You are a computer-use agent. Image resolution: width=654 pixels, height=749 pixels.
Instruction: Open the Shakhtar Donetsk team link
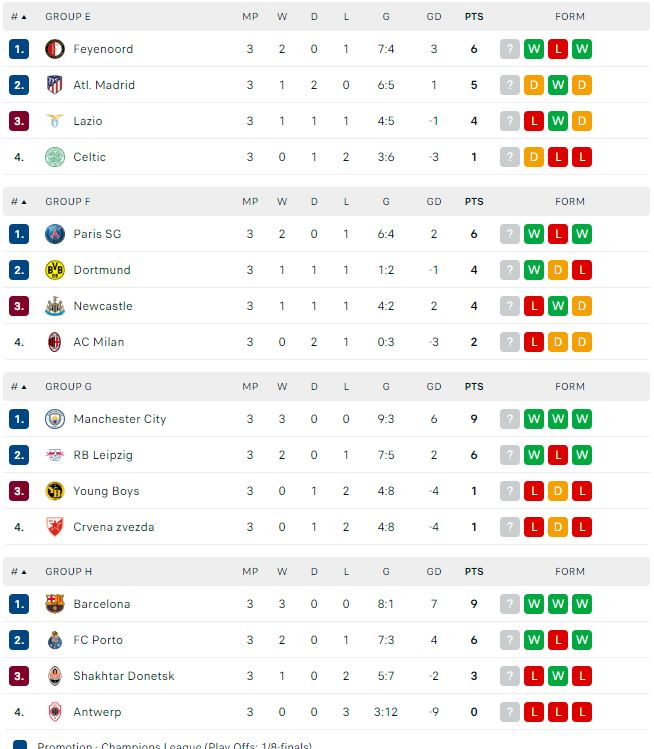(x=123, y=676)
